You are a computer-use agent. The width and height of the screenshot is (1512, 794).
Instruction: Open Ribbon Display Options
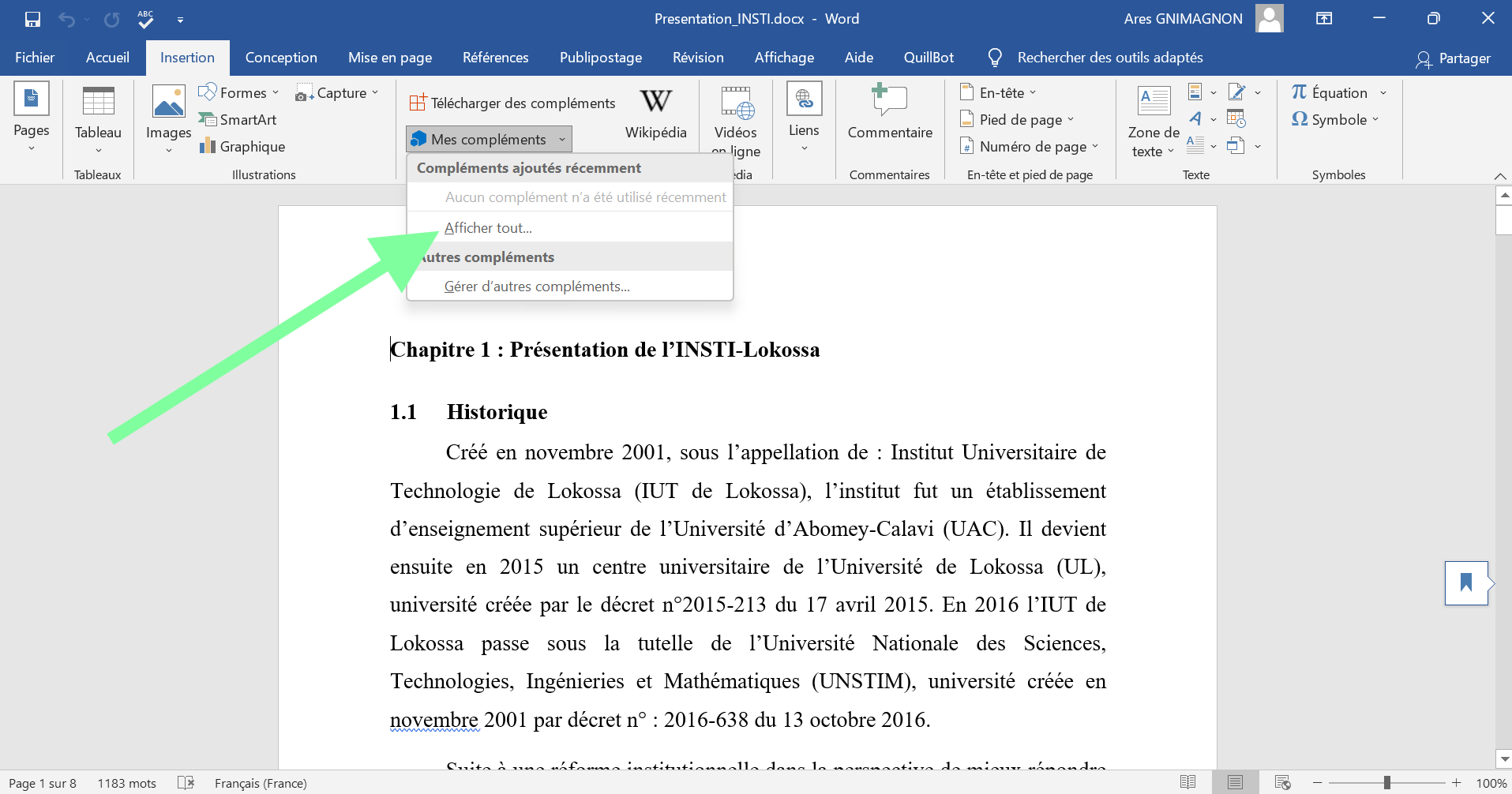[1324, 19]
